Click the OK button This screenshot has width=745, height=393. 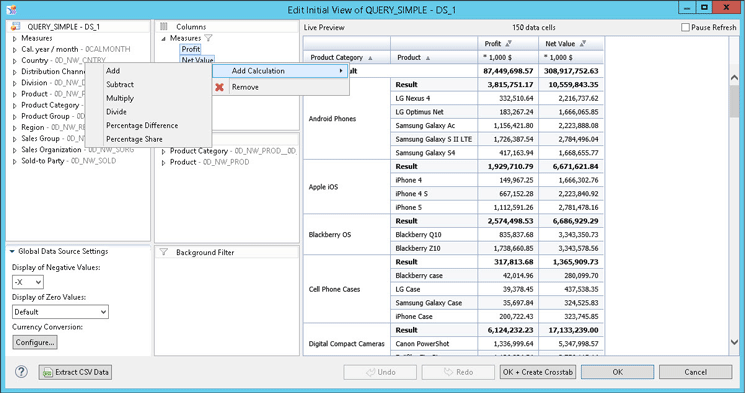(618, 372)
